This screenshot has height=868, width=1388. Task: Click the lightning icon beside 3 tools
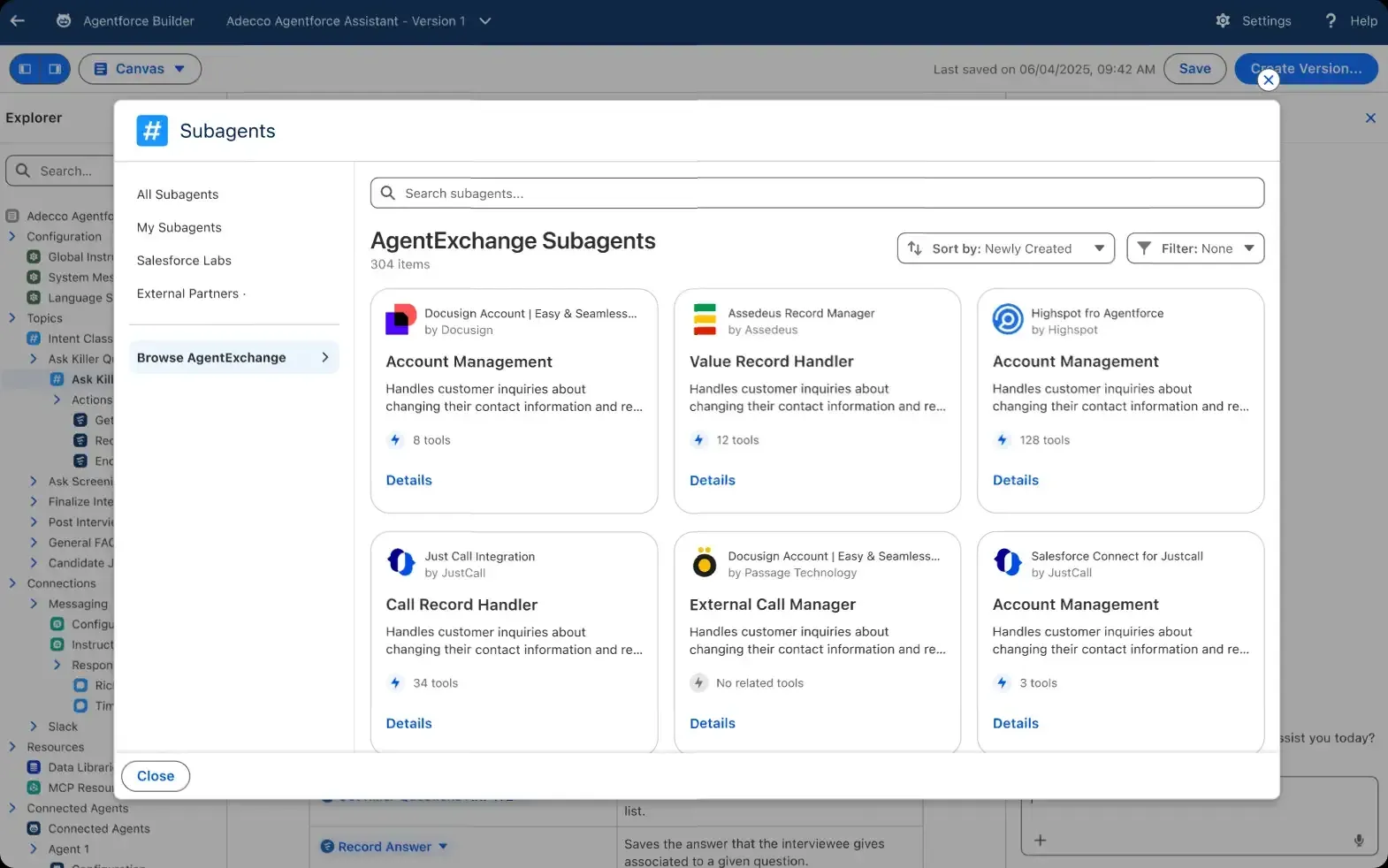click(x=1002, y=683)
